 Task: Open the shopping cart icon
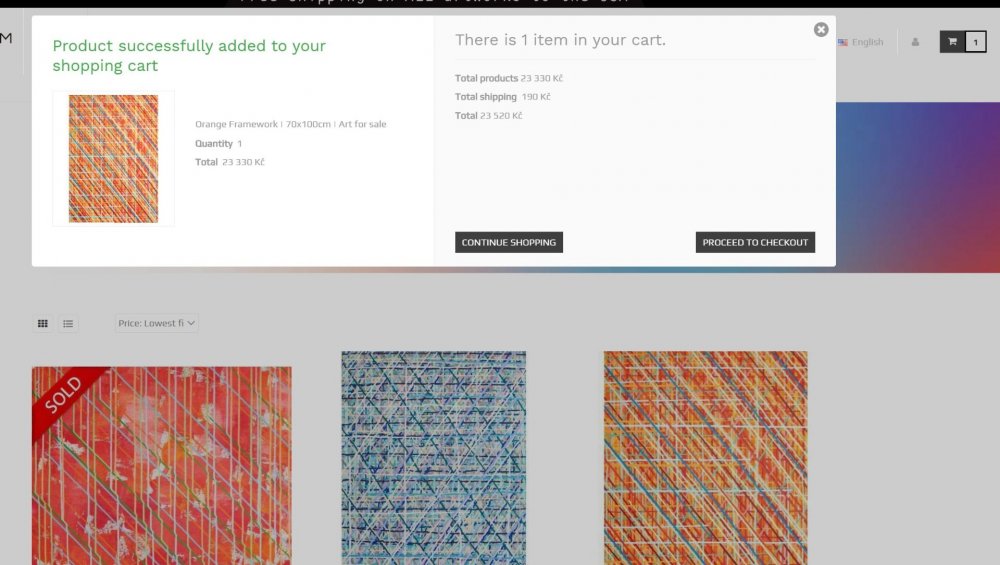[x=952, y=42]
